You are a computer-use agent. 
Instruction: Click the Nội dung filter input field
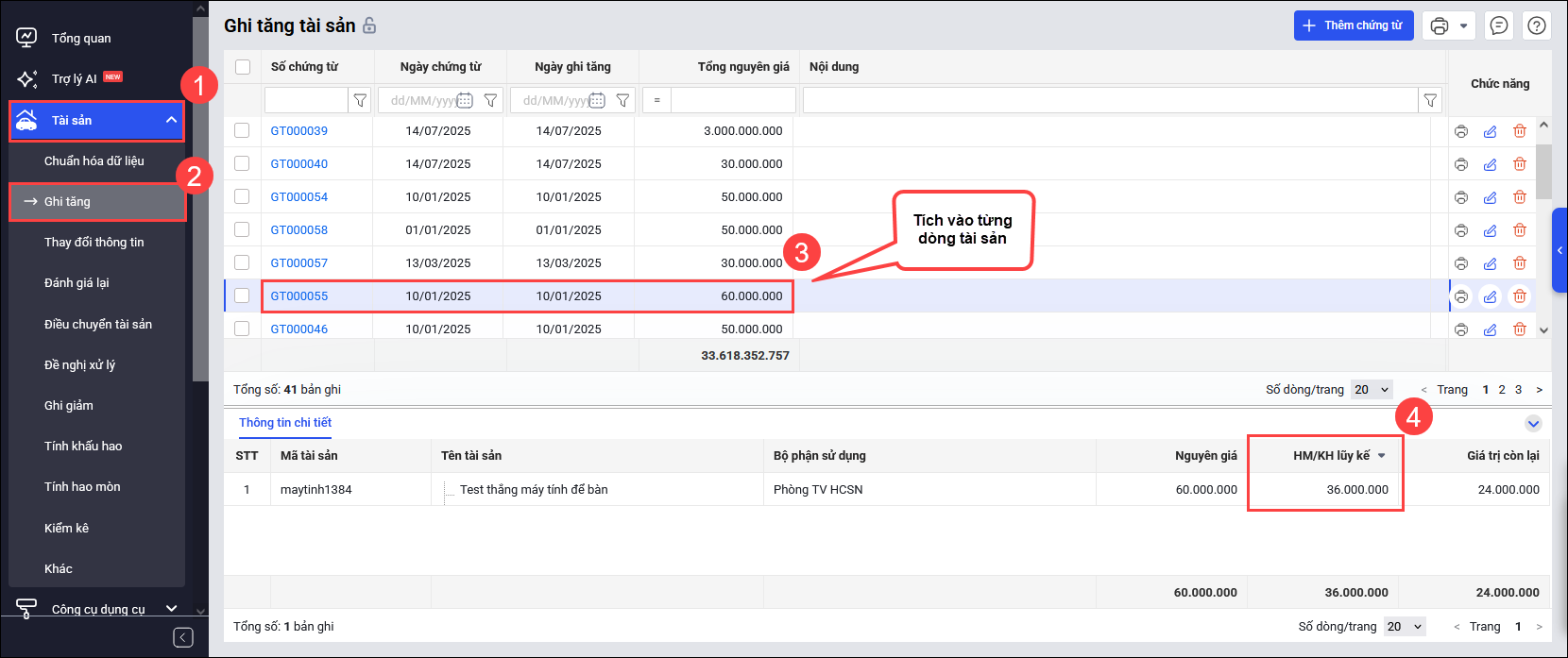click(1110, 100)
